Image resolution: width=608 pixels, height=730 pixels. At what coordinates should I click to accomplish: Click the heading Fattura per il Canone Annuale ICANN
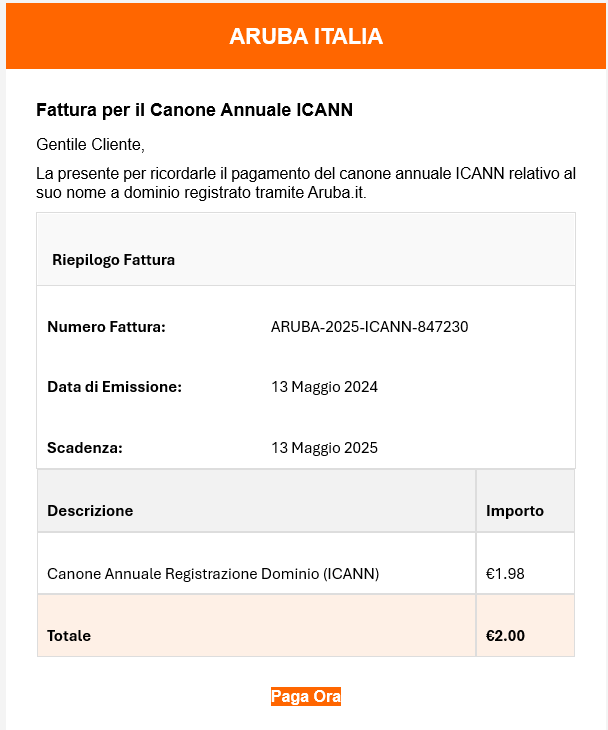pyautogui.click(x=195, y=110)
